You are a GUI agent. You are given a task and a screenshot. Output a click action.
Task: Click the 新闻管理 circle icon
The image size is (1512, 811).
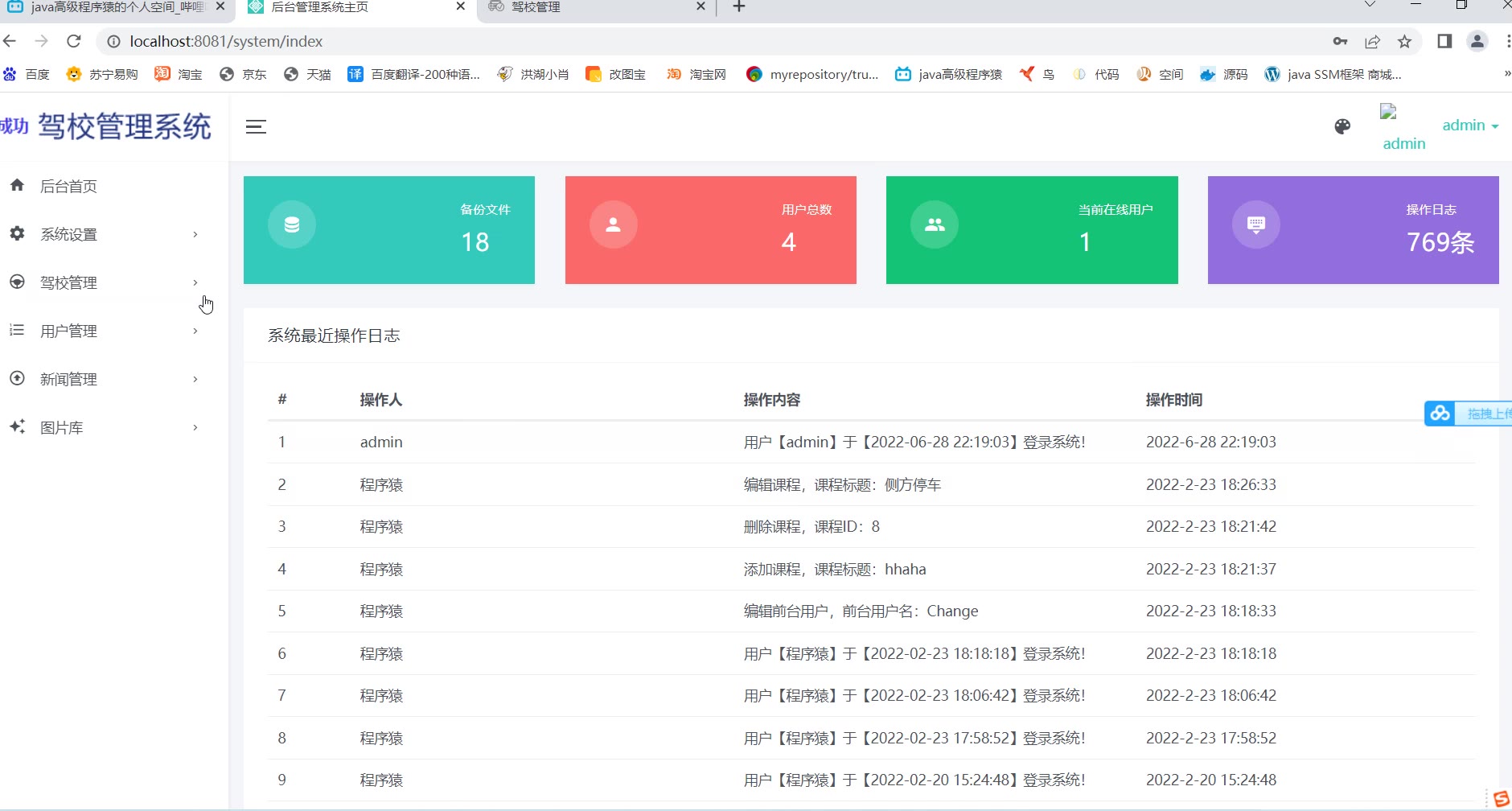coord(17,378)
